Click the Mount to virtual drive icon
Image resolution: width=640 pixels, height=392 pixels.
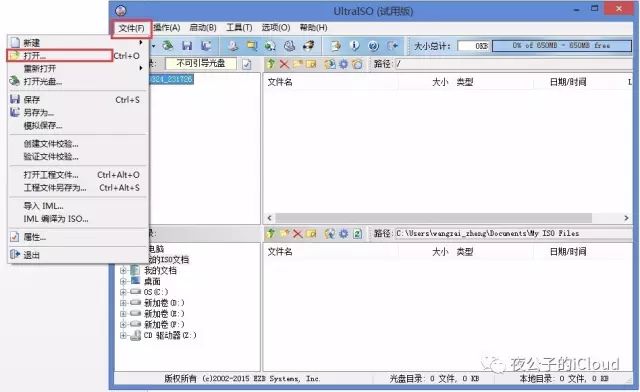(289, 45)
